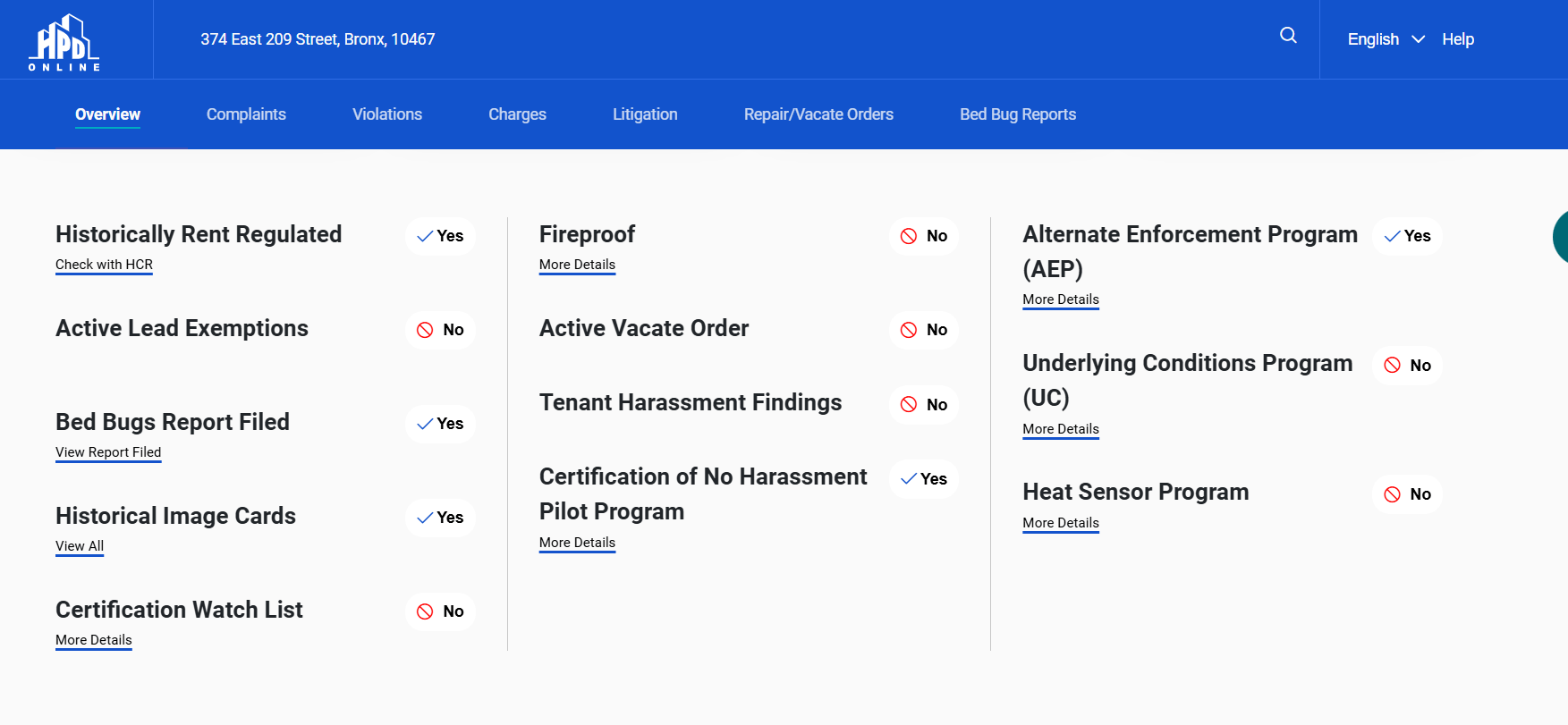
Task: Click Yes badge for Historically Rent Regulated
Action: pos(440,236)
